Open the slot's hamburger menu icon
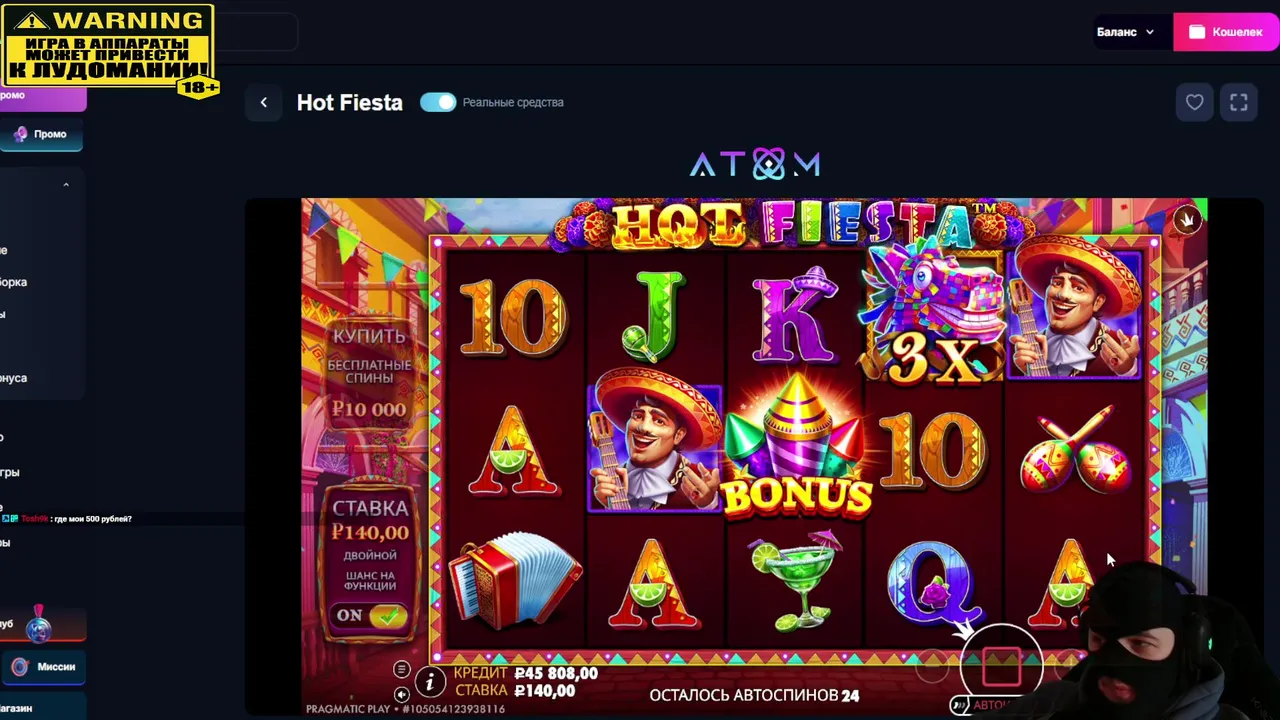Screen dimensions: 1280x720 [401, 669]
